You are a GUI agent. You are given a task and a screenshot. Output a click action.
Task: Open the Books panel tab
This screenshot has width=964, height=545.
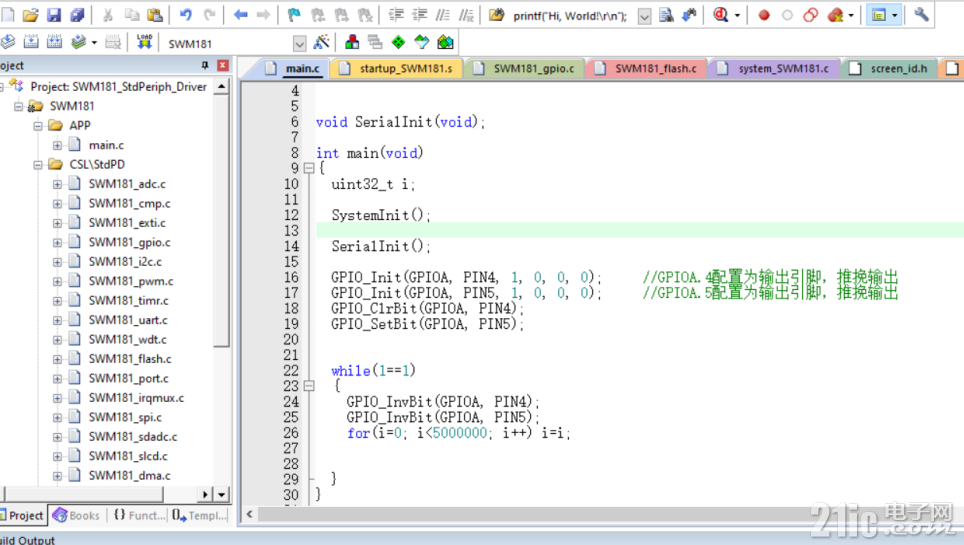(77, 515)
